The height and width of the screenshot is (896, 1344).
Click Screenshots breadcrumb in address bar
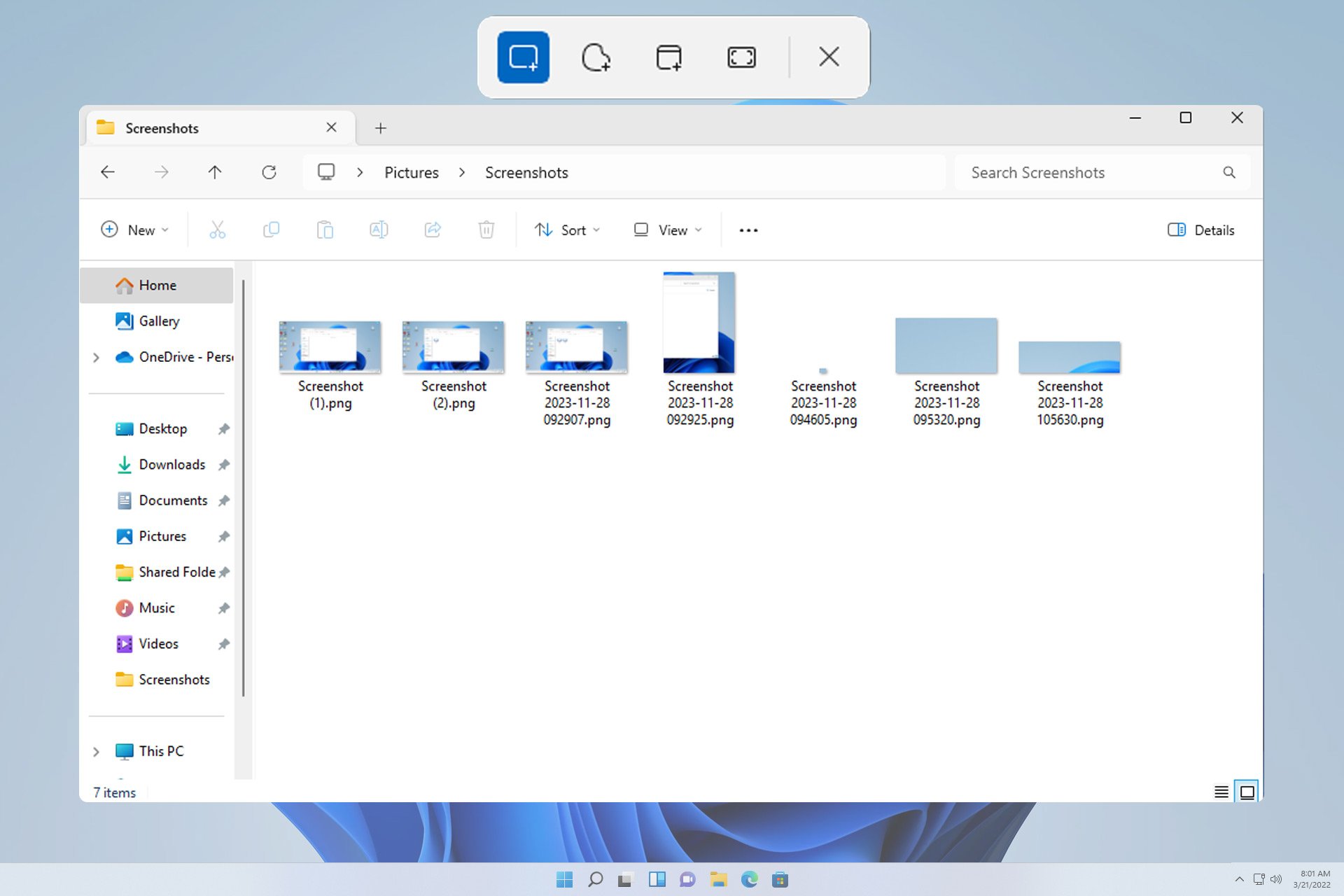tap(526, 172)
